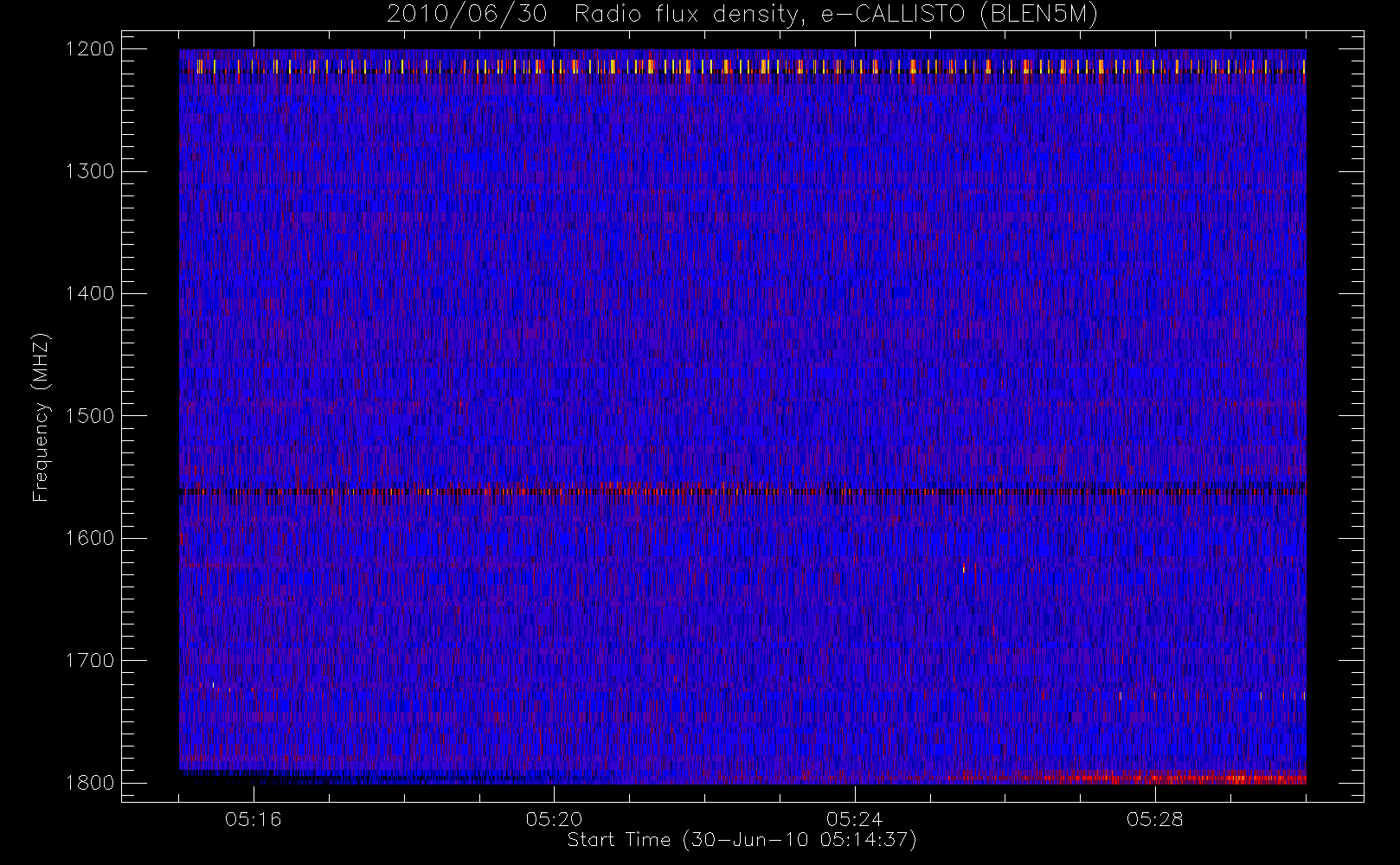
Task: Select the '1500' frequency axis label
Action: click(x=90, y=416)
